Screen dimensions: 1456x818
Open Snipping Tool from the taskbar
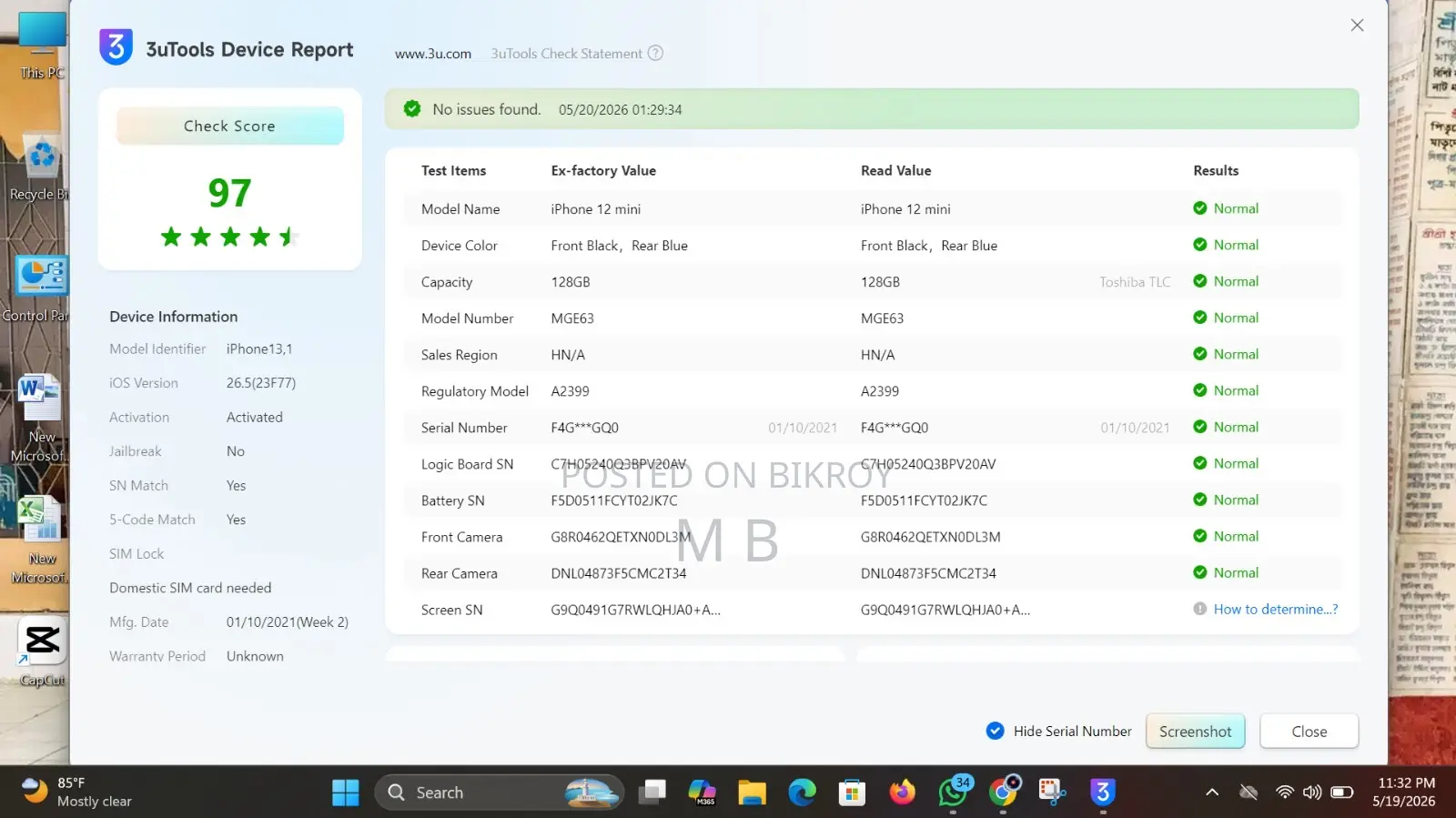tap(1053, 793)
